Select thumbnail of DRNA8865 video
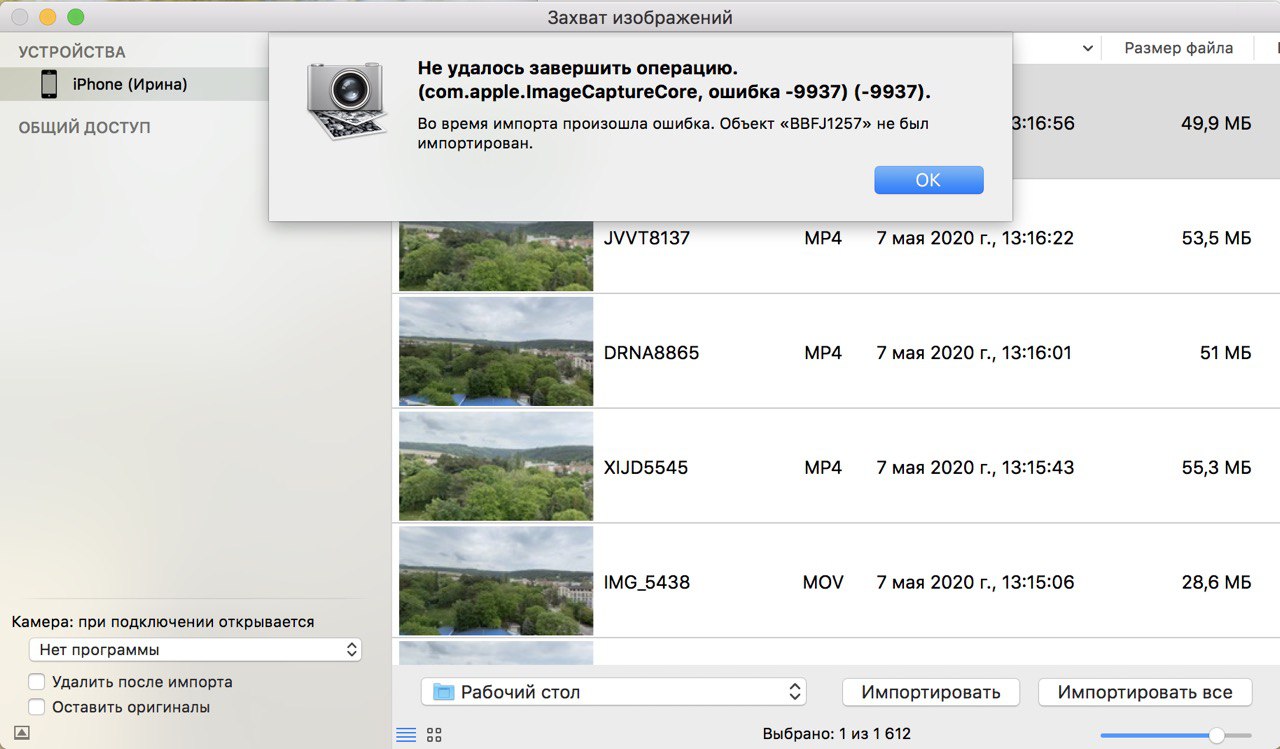The width and height of the screenshot is (1280, 749). 496,351
